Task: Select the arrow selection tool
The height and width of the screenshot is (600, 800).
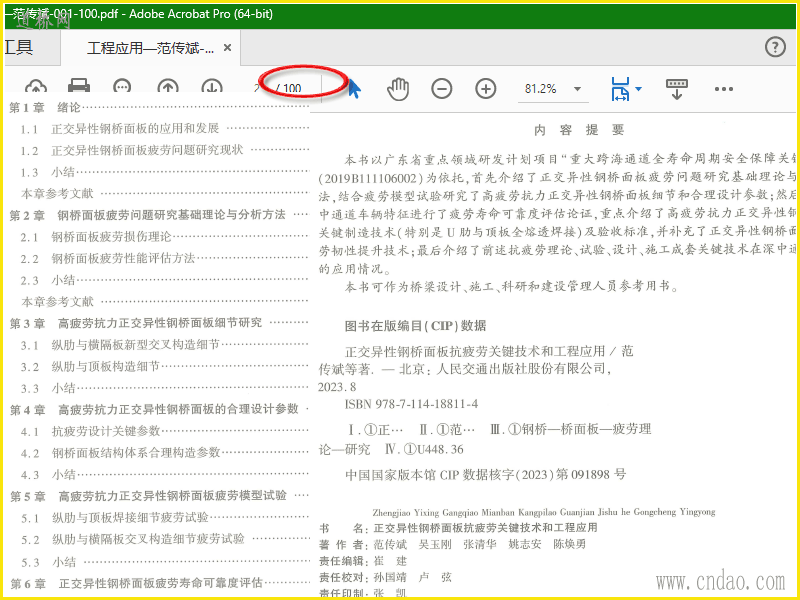Action: [354, 89]
